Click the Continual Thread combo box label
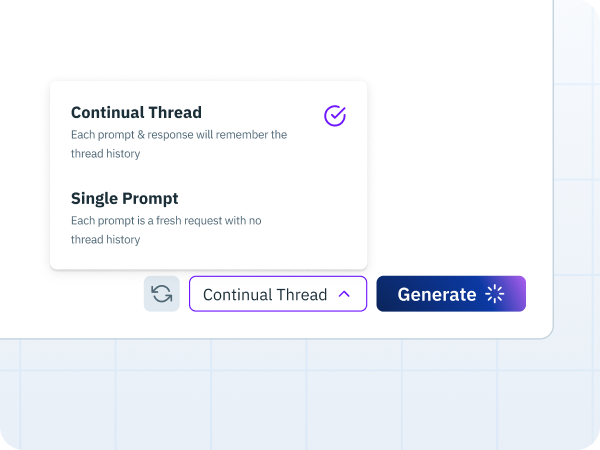The image size is (600, 450). click(265, 295)
